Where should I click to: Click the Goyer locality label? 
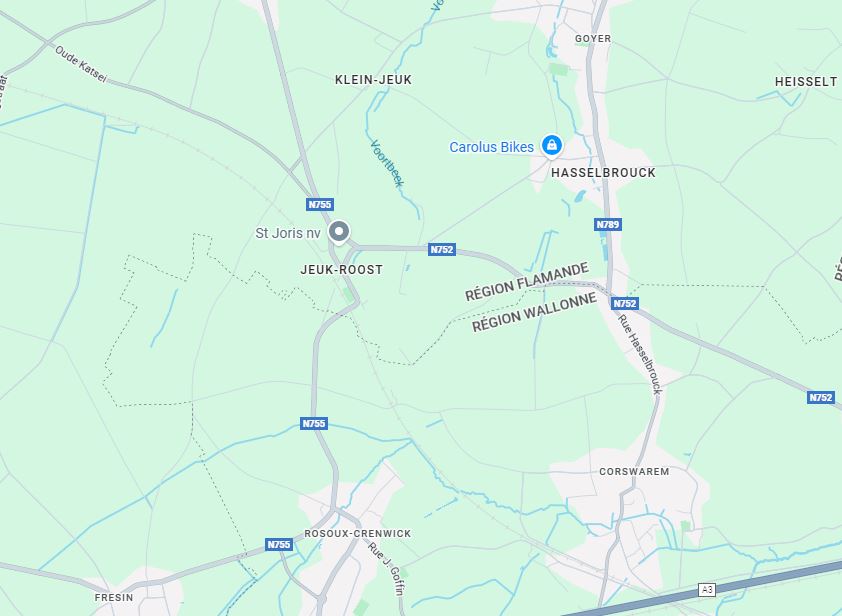pos(593,39)
